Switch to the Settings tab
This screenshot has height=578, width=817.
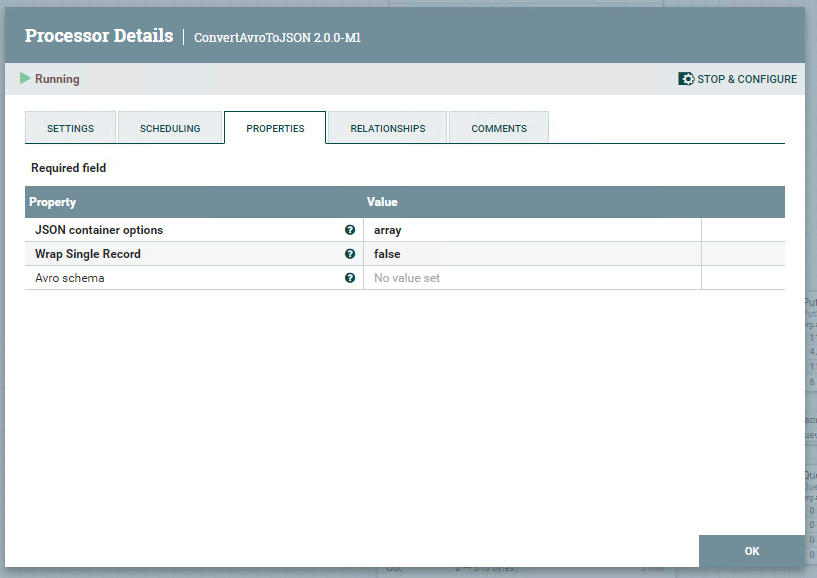[x=70, y=127]
